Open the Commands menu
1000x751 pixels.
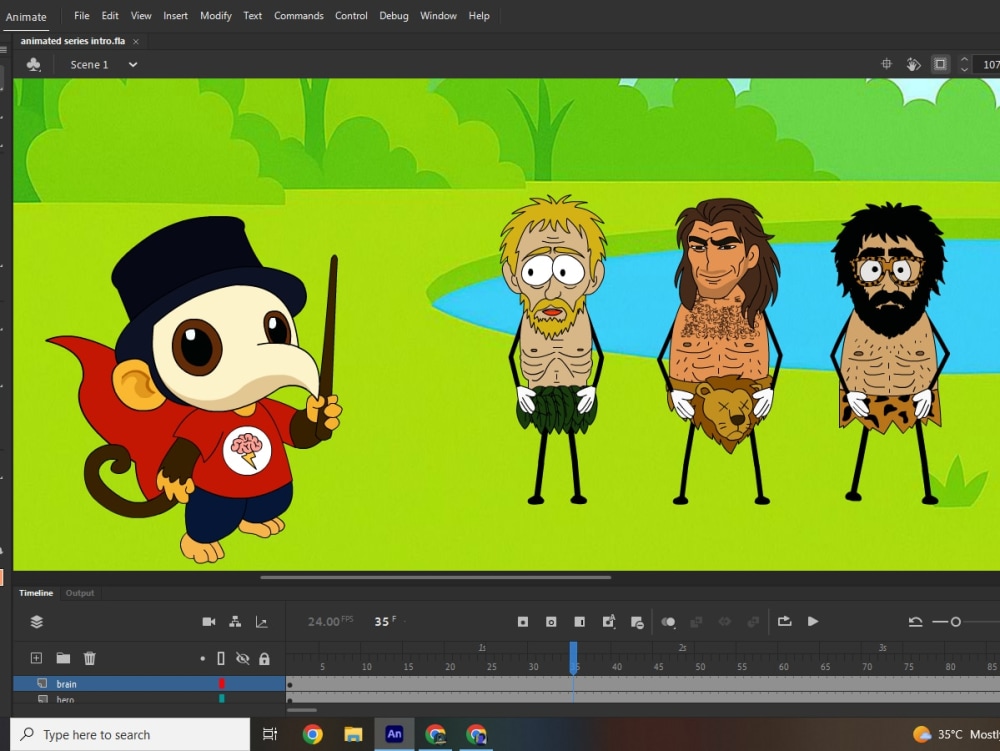[298, 15]
